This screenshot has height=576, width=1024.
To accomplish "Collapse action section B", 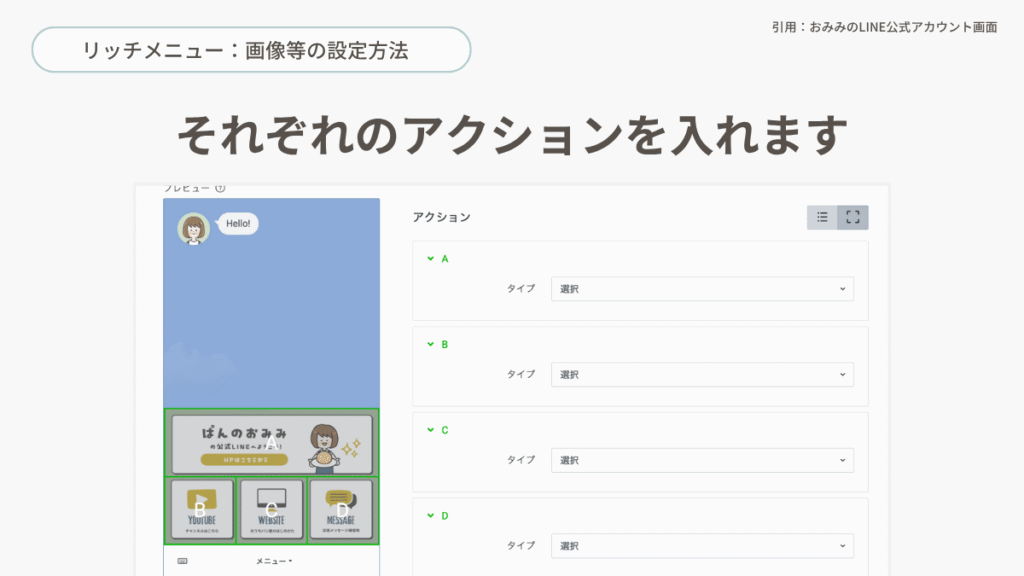I will 430,344.
